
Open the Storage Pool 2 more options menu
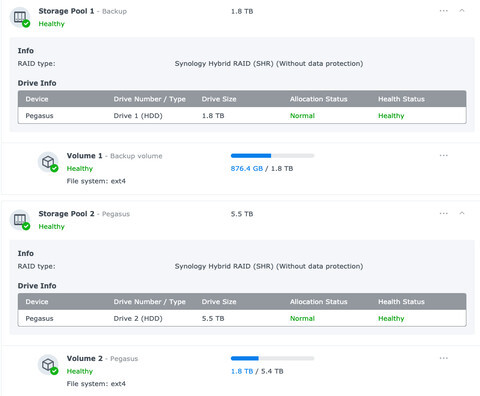pyautogui.click(x=444, y=213)
